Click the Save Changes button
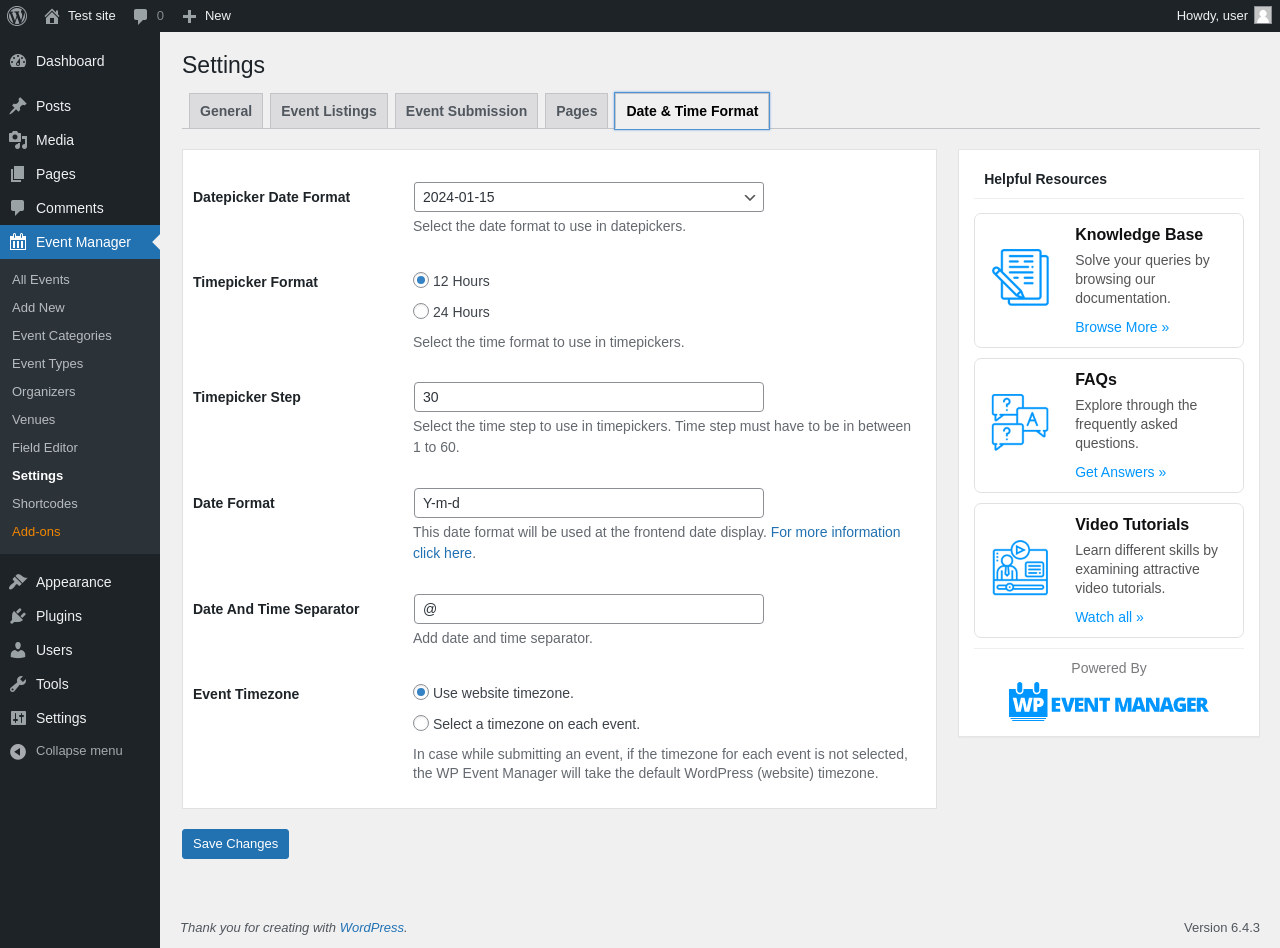The height and width of the screenshot is (948, 1280). [x=235, y=844]
